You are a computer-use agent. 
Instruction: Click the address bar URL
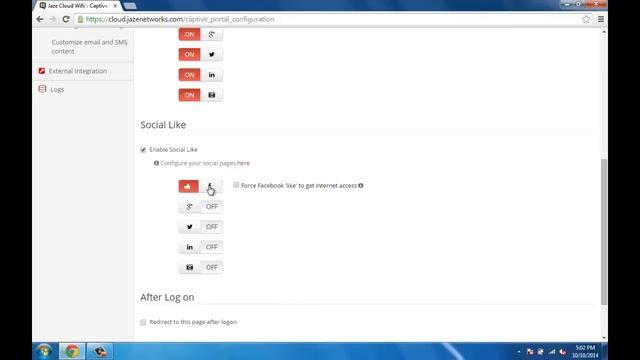[x=180, y=19]
